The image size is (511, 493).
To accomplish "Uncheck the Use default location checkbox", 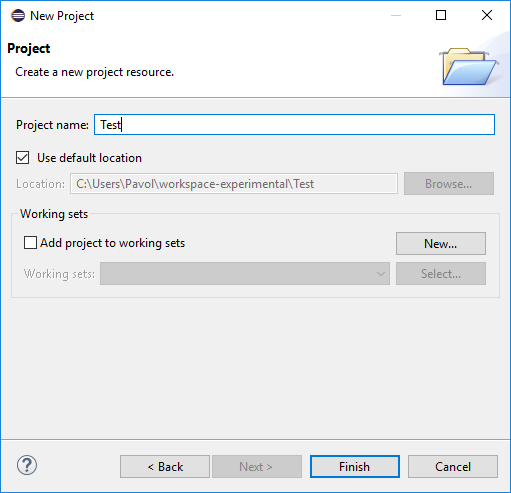I will (x=23, y=158).
